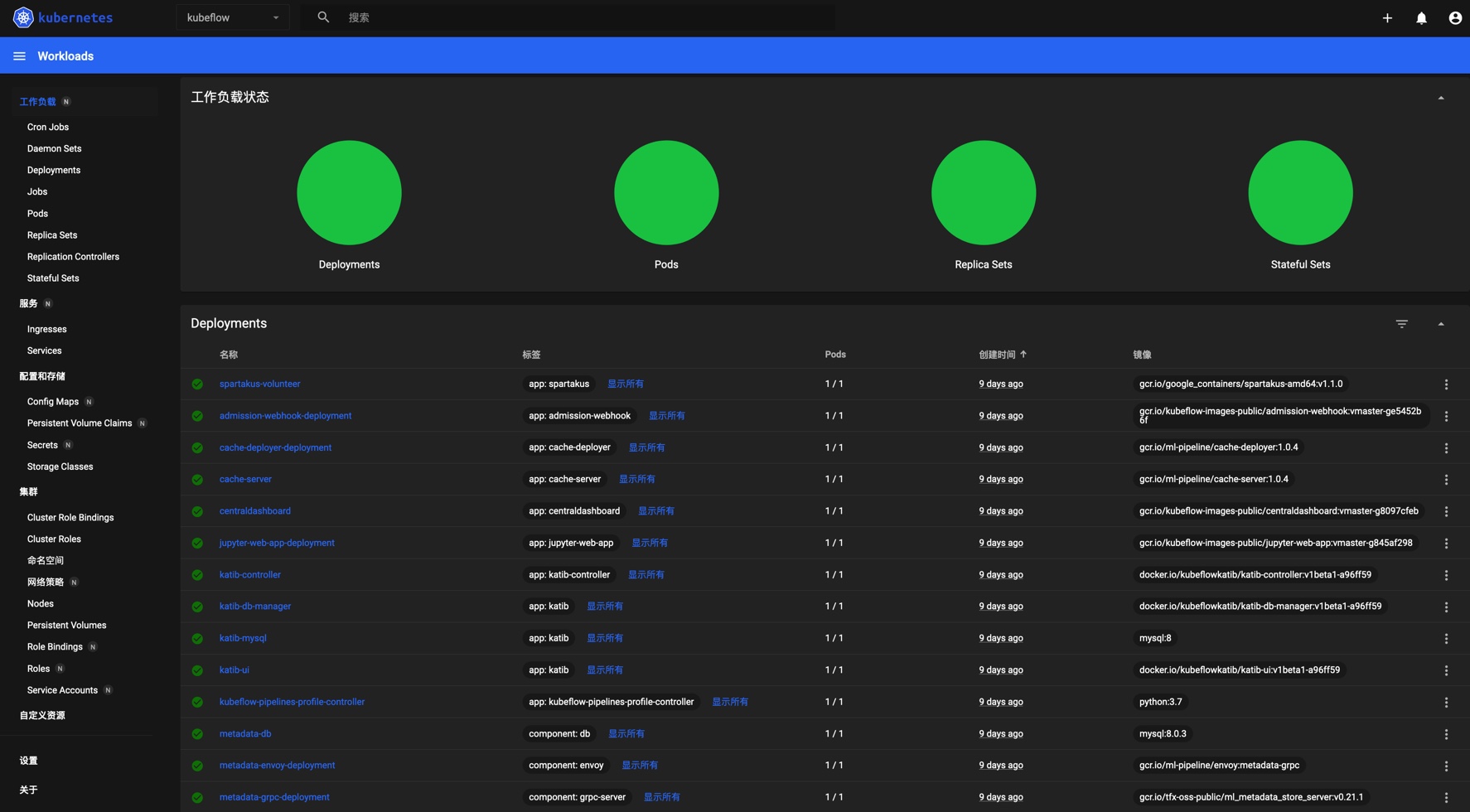This screenshot has height=812, width=1470.
Task: Click the python:3.7 image chip
Action: [1160, 702]
